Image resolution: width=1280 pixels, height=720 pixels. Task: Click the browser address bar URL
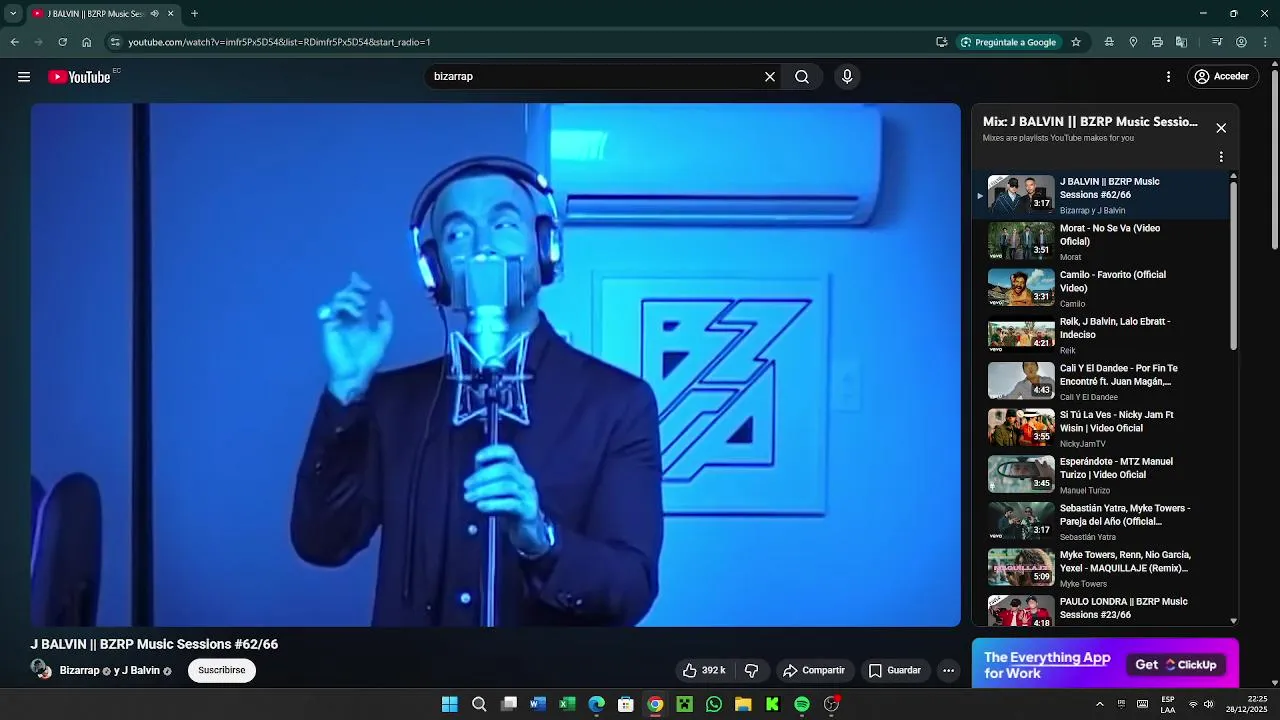click(x=279, y=42)
